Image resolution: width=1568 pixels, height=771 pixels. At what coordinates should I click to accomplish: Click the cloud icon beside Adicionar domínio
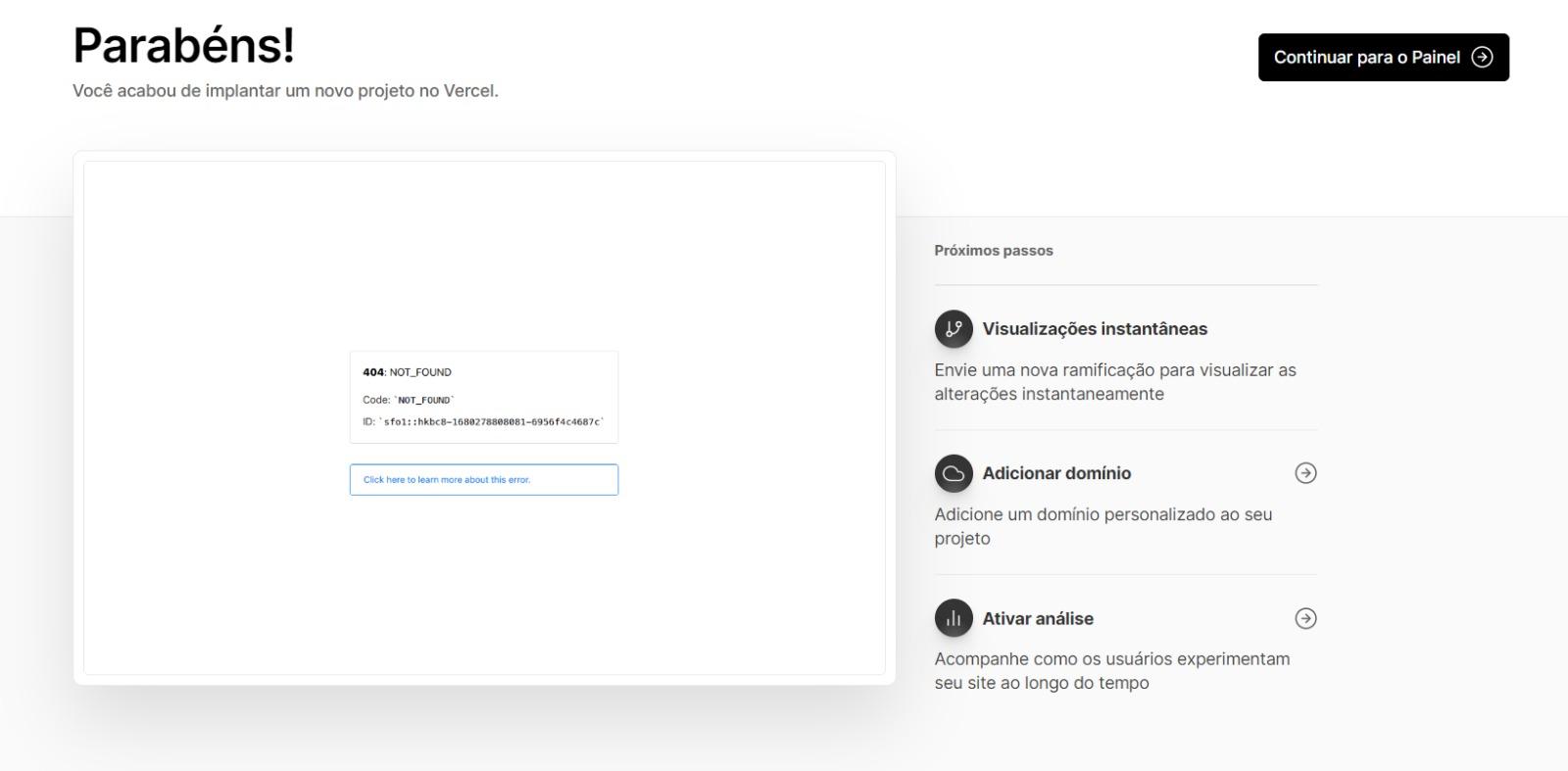click(x=954, y=473)
